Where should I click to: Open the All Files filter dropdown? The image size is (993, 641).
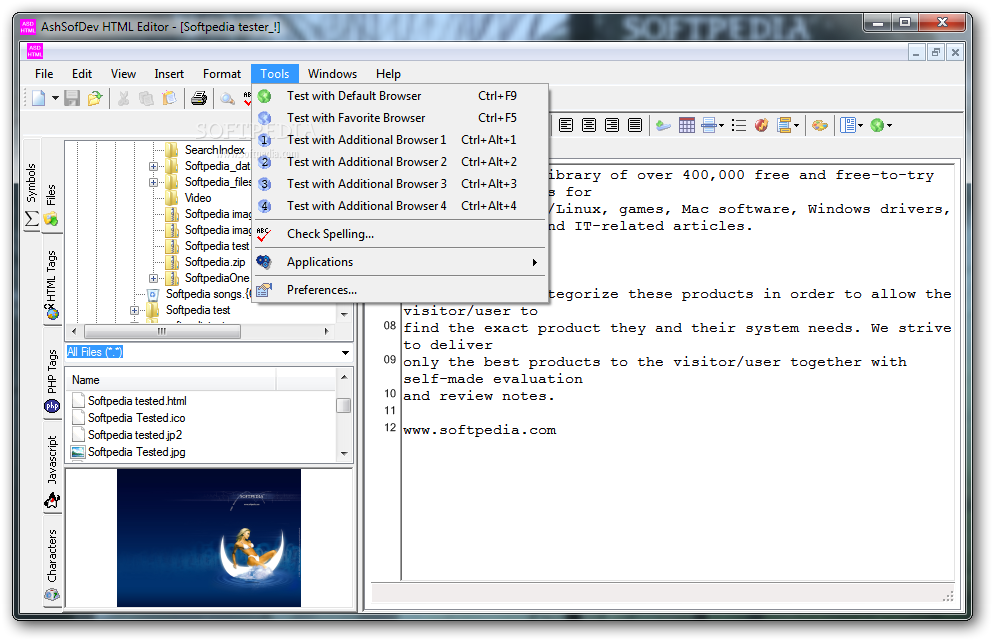point(345,352)
